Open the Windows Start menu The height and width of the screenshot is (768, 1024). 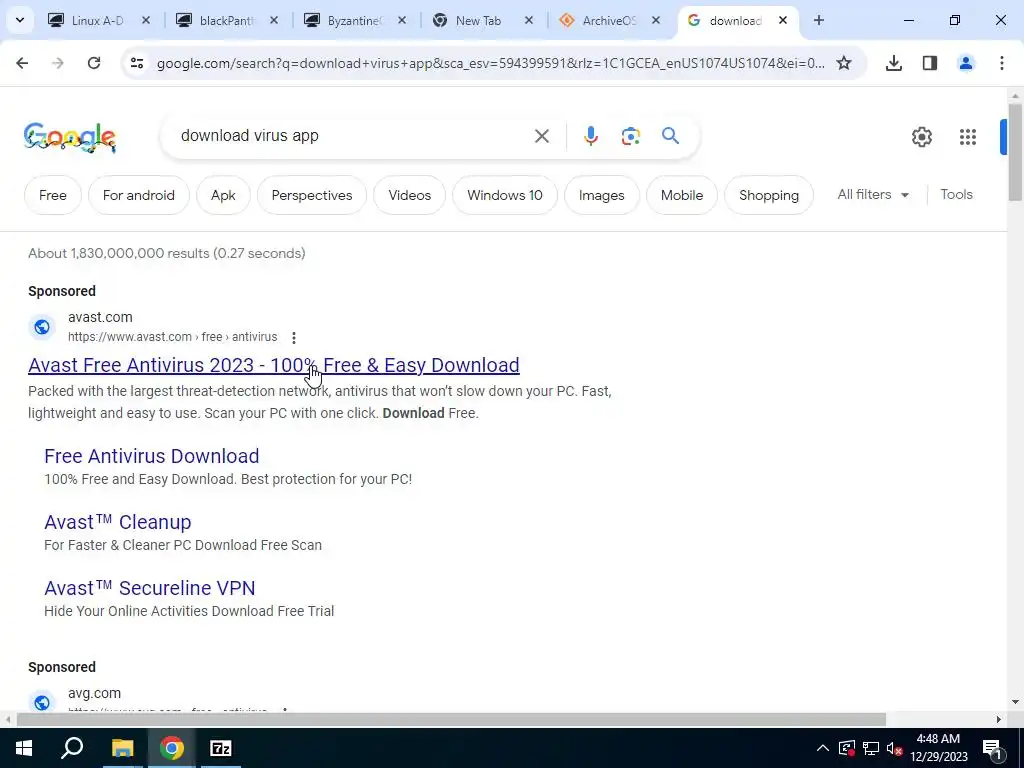pos(24,748)
